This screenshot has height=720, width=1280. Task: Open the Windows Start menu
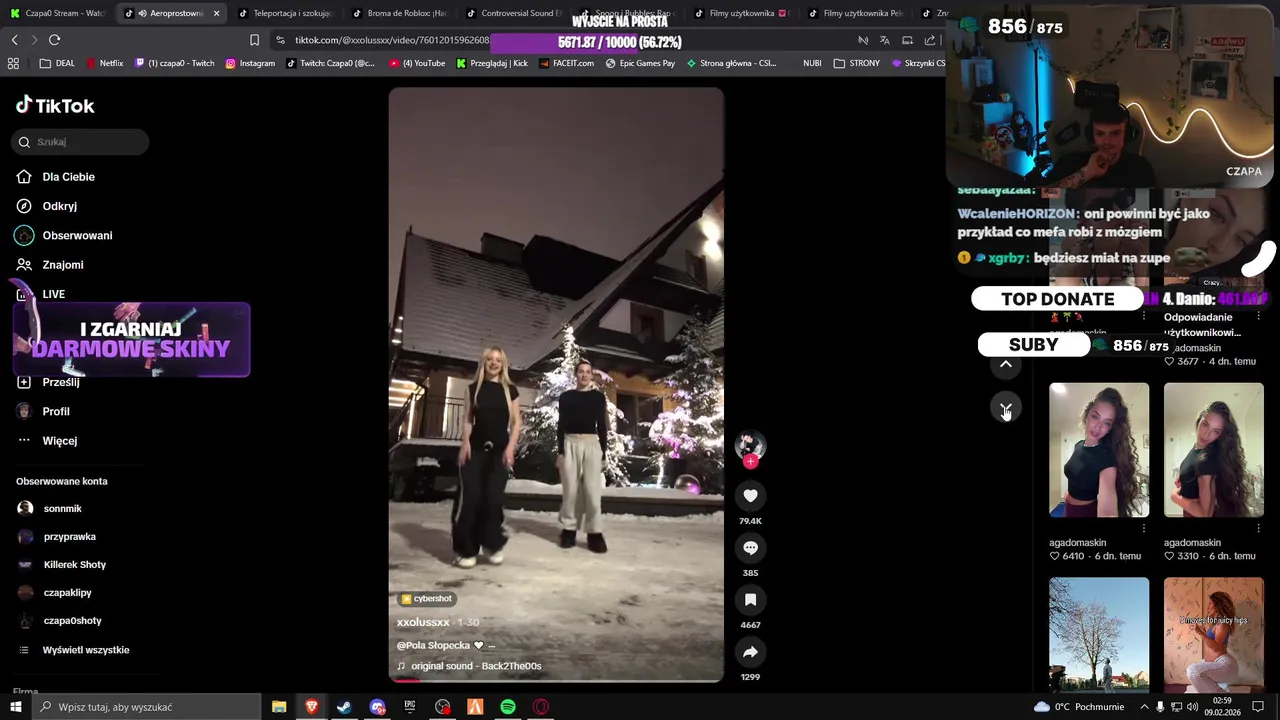(15, 707)
